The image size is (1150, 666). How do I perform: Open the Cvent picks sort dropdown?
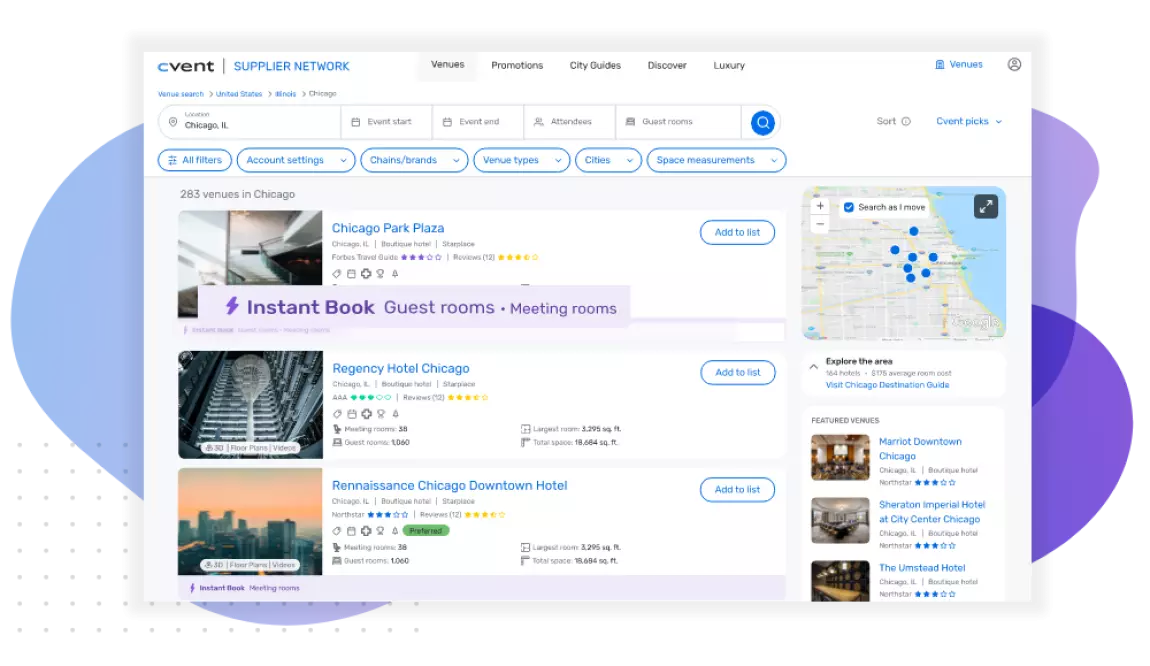point(969,122)
